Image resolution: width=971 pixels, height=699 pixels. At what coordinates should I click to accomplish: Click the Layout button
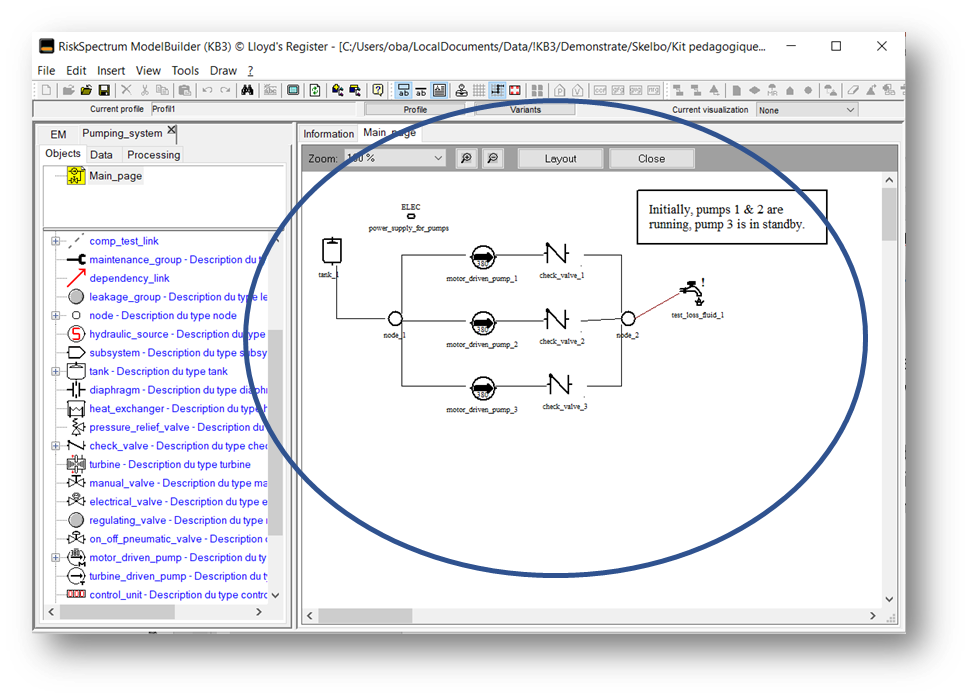click(560, 158)
